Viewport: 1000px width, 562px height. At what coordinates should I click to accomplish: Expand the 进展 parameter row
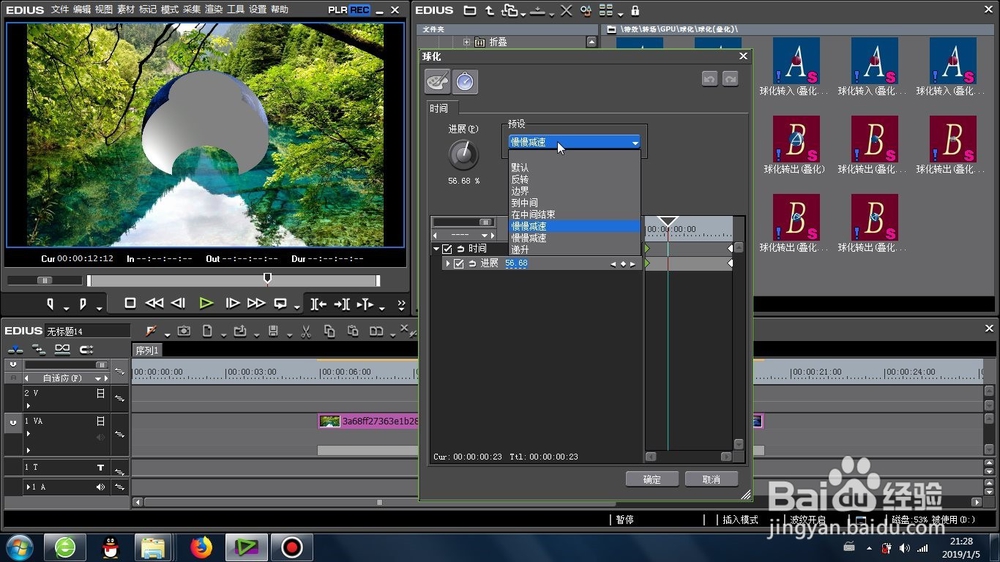(x=448, y=263)
